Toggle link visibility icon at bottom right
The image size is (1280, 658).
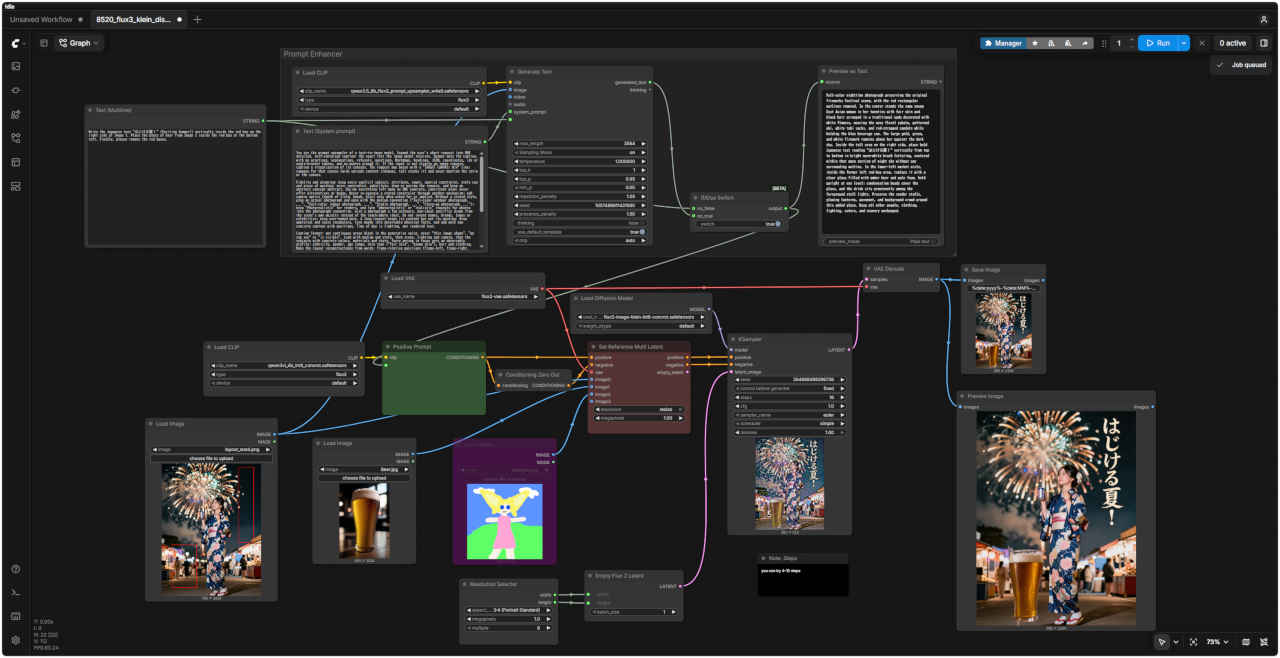point(1264,642)
